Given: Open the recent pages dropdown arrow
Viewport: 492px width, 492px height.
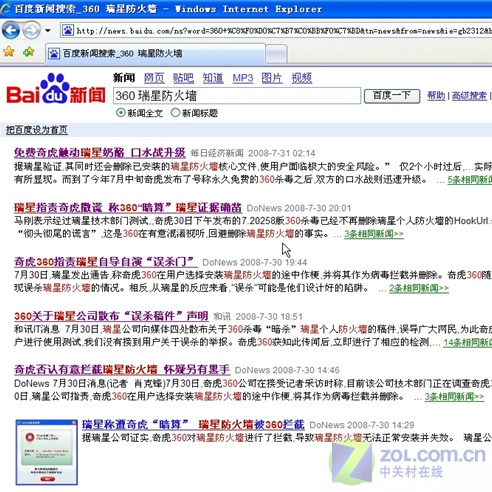Looking at the screenshot, I should [x=48, y=31].
